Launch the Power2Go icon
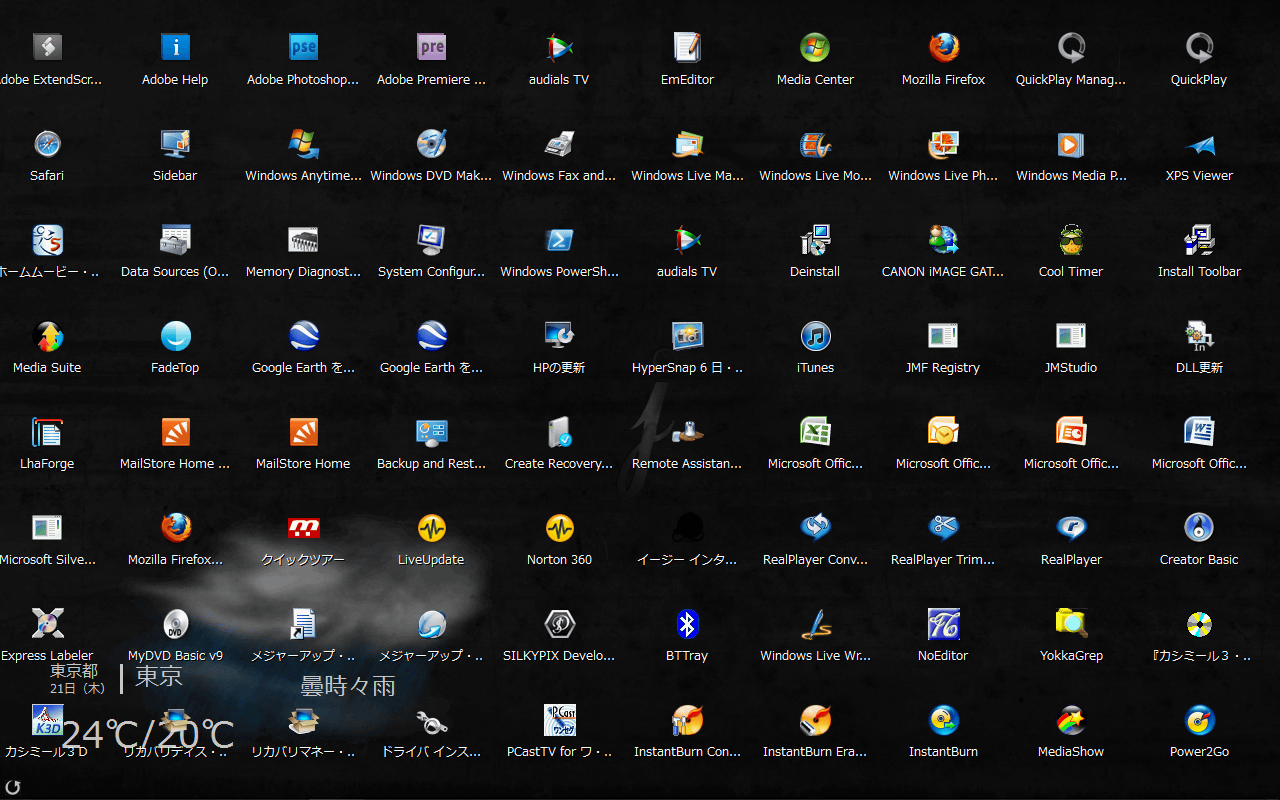The height and width of the screenshot is (800, 1280). pyautogui.click(x=1199, y=719)
